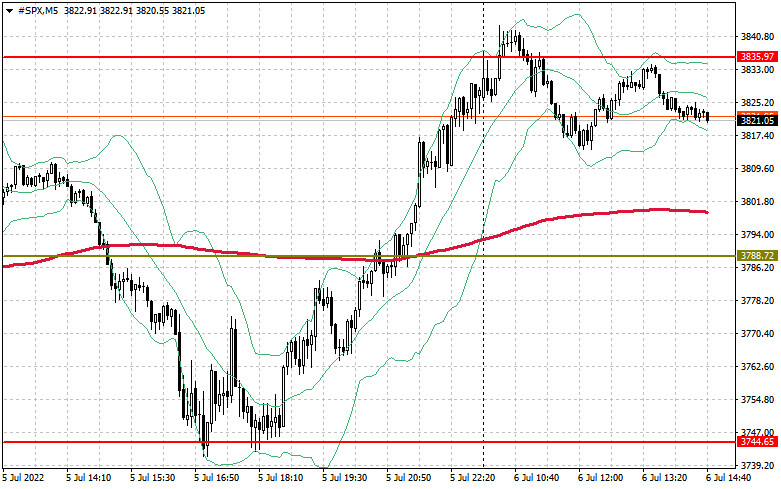The height and width of the screenshot is (489, 781).
Task: Click the 3794.00 price axis label
Action: [x=757, y=235]
